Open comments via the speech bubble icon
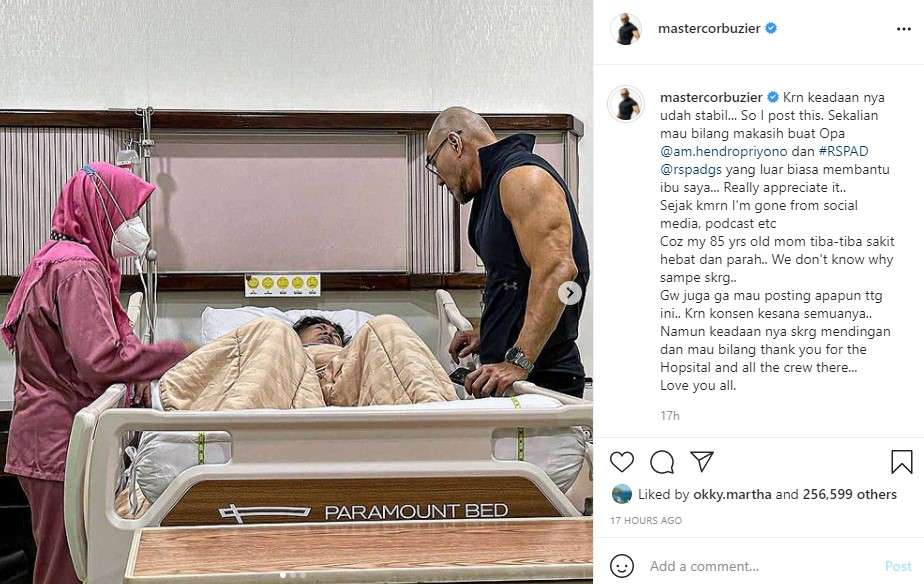Image resolution: width=924 pixels, height=584 pixels. pyautogui.click(x=662, y=462)
